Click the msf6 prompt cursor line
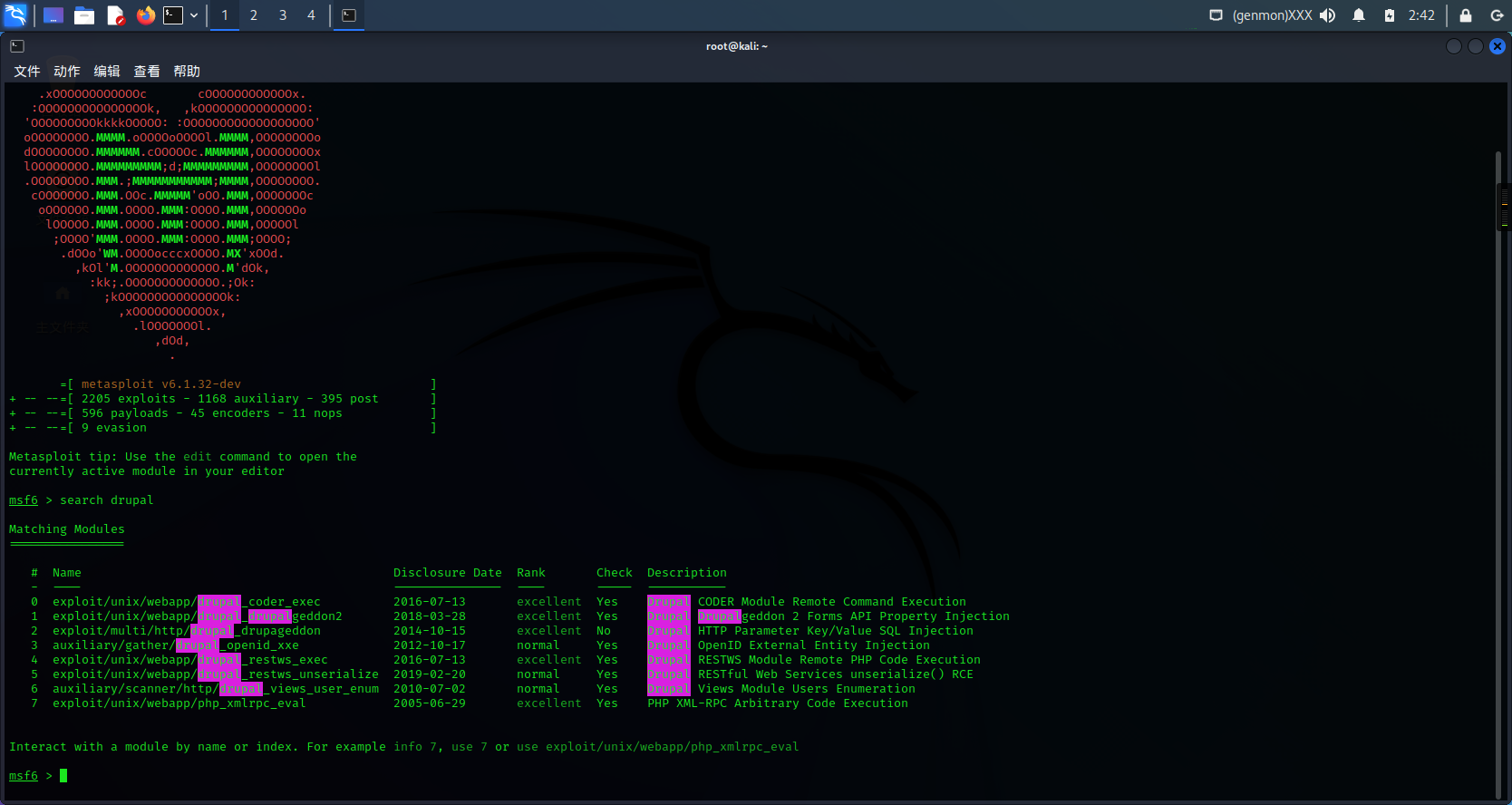The width and height of the screenshot is (1512, 805). click(38, 776)
